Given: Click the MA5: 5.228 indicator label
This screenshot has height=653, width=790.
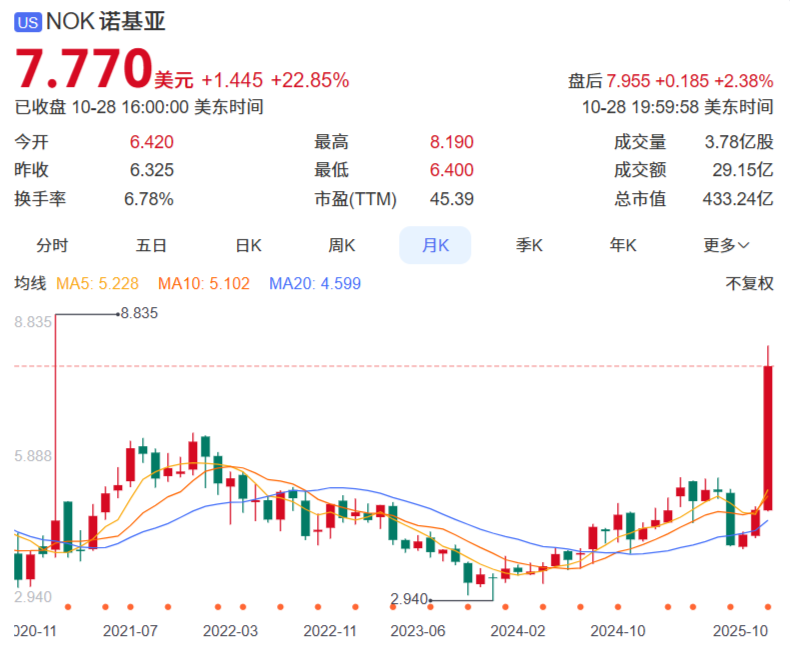Looking at the screenshot, I should (x=97, y=283).
